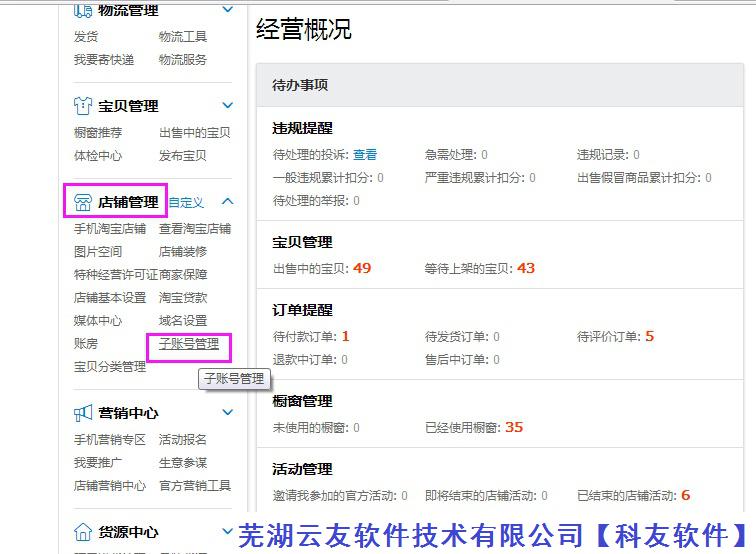
Task: Open 淘宝贷款 link
Action: click(x=183, y=298)
